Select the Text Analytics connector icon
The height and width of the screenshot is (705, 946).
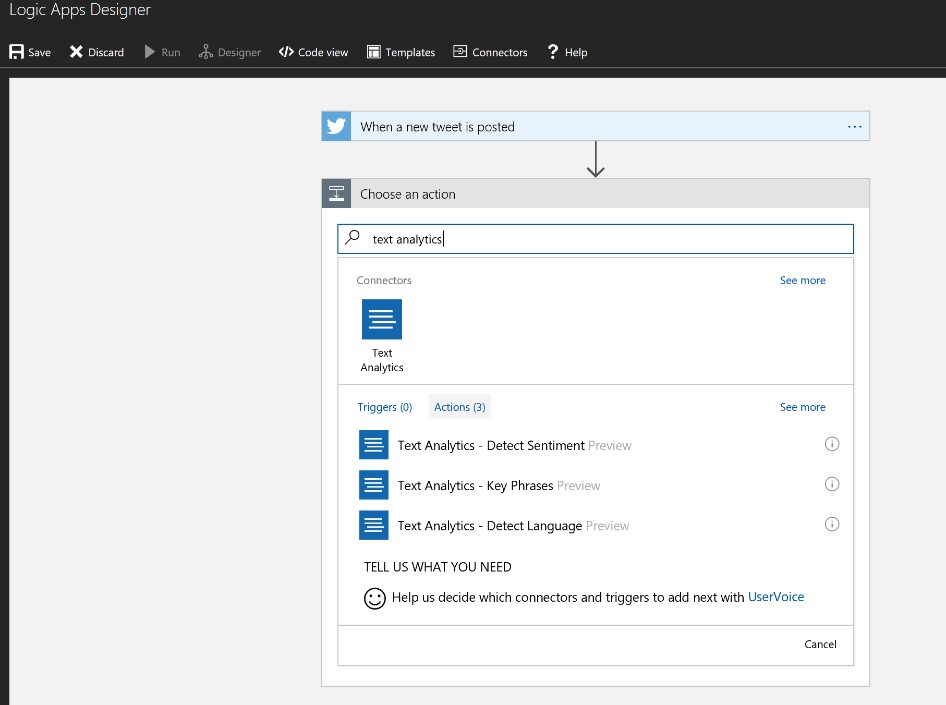click(x=381, y=319)
